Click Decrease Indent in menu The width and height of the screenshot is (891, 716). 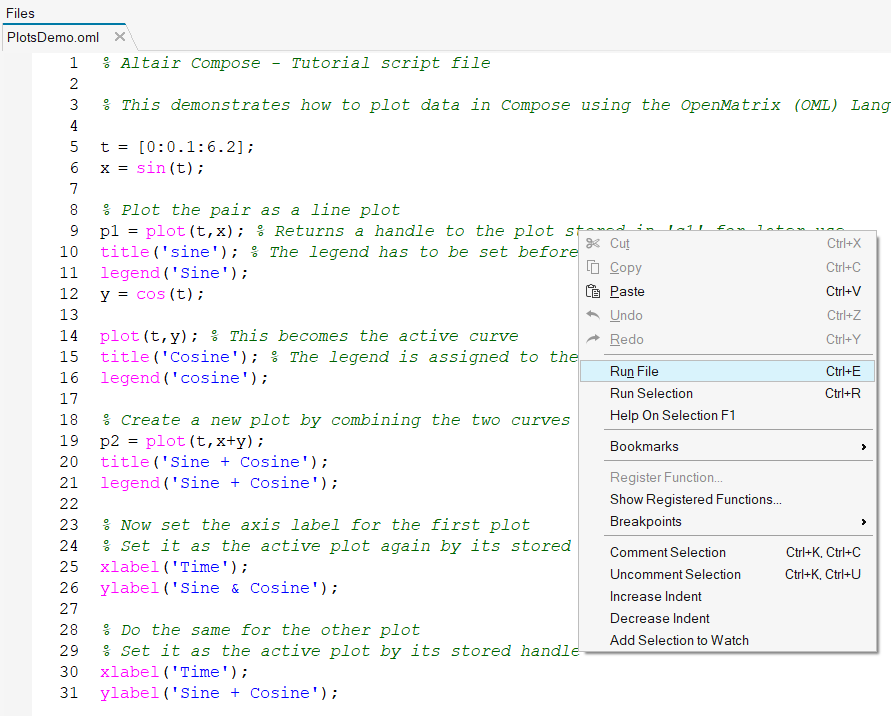coord(660,618)
